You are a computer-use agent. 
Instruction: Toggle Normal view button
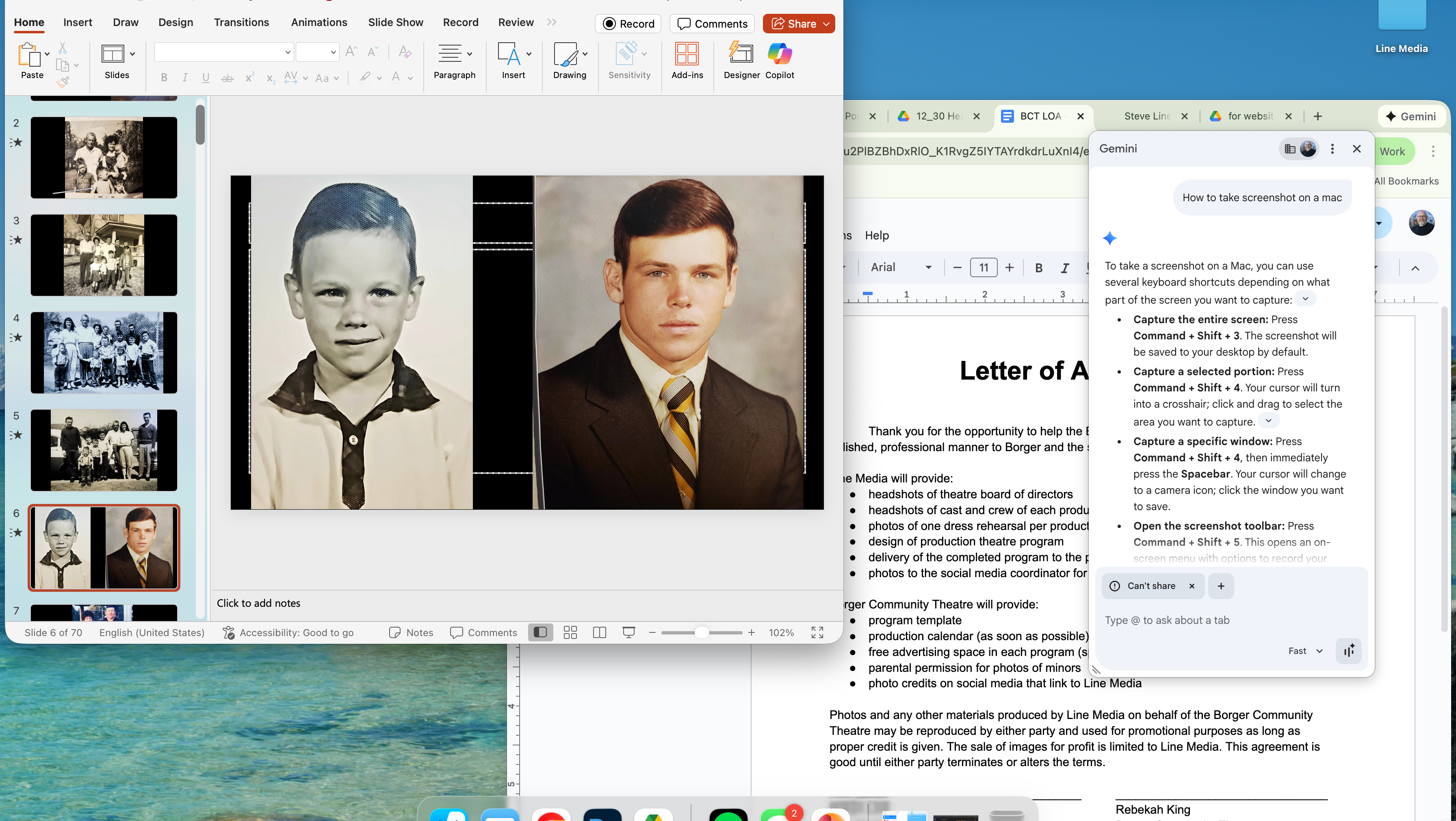coord(540,632)
